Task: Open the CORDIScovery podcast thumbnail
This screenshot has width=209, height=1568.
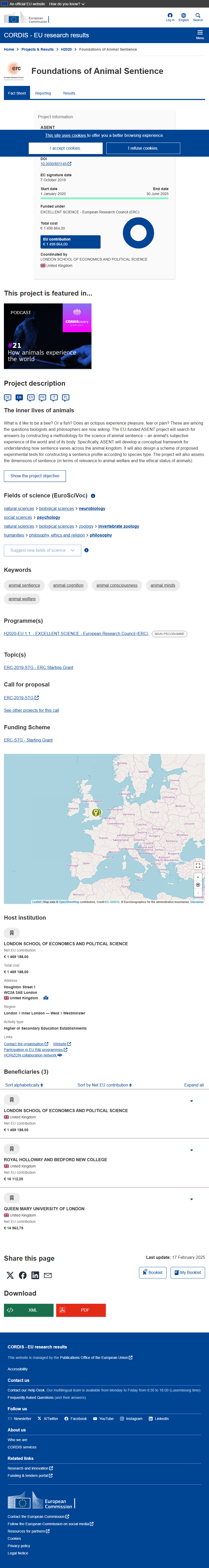Action: (48, 336)
